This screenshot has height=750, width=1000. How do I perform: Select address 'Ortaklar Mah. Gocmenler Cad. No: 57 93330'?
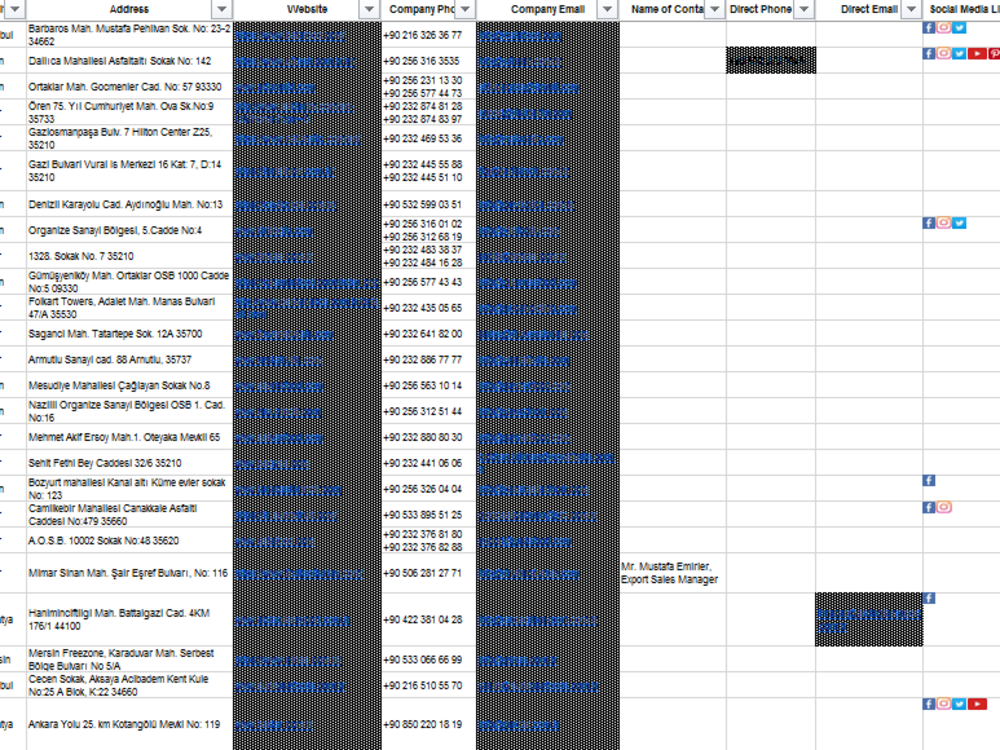125,87
